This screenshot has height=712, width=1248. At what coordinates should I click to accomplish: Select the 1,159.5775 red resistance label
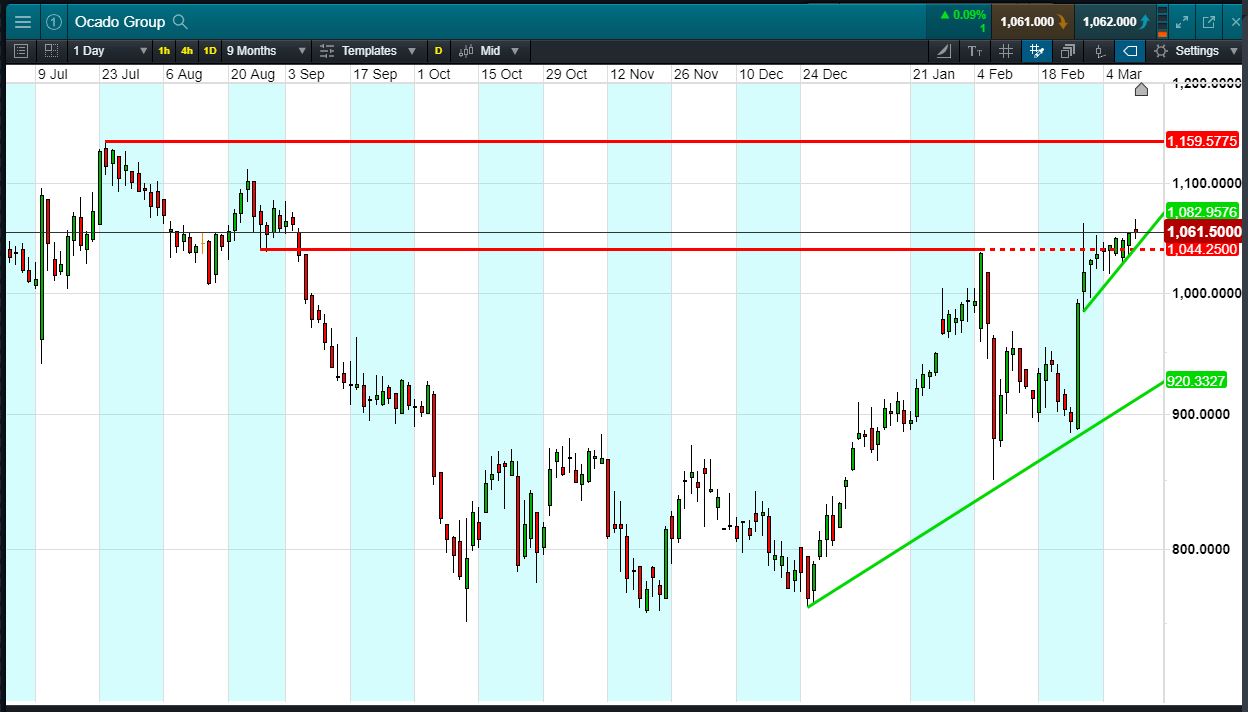point(1203,141)
